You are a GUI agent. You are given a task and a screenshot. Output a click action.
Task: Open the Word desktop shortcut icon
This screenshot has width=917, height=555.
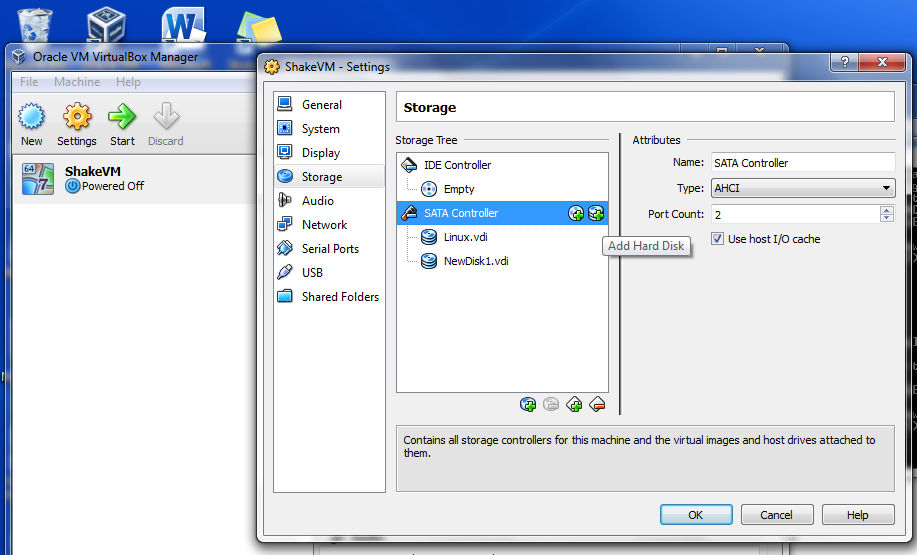coord(184,25)
